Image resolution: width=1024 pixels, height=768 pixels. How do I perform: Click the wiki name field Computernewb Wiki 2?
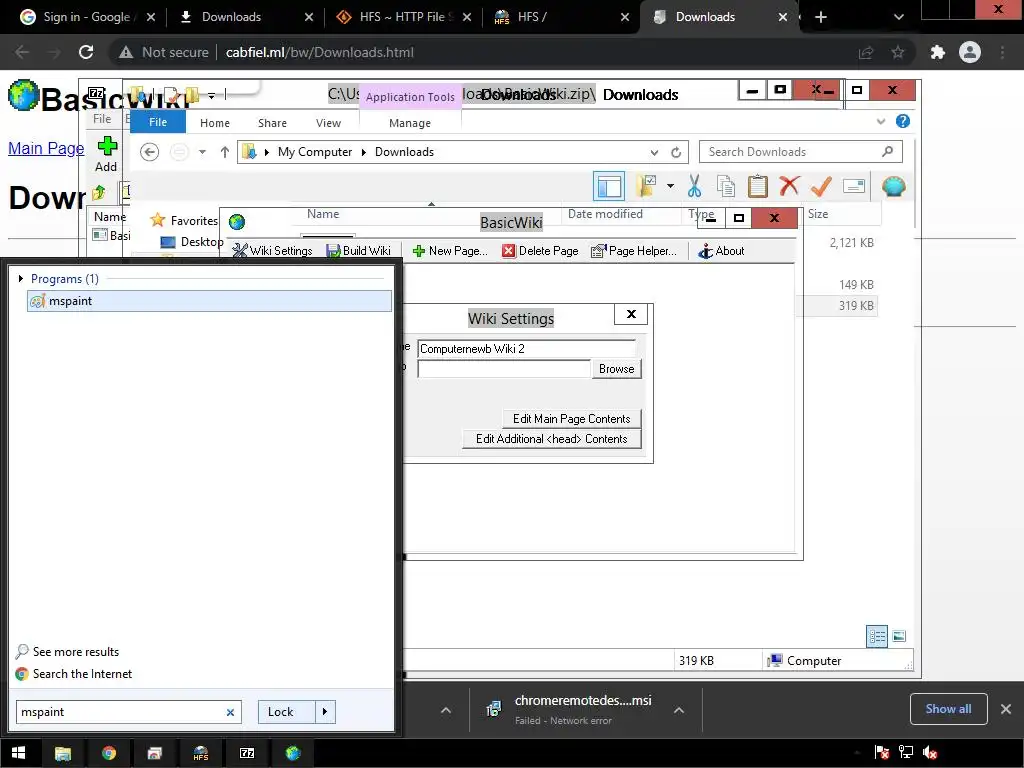pos(526,349)
